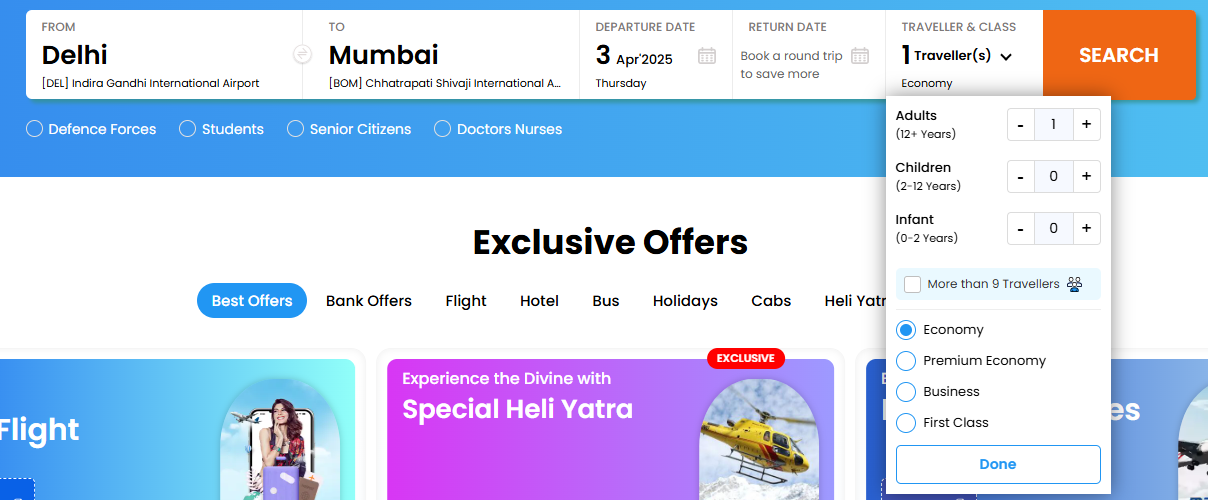Open the departure date calendar icon
This screenshot has height=500, width=1208.
pos(707,56)
